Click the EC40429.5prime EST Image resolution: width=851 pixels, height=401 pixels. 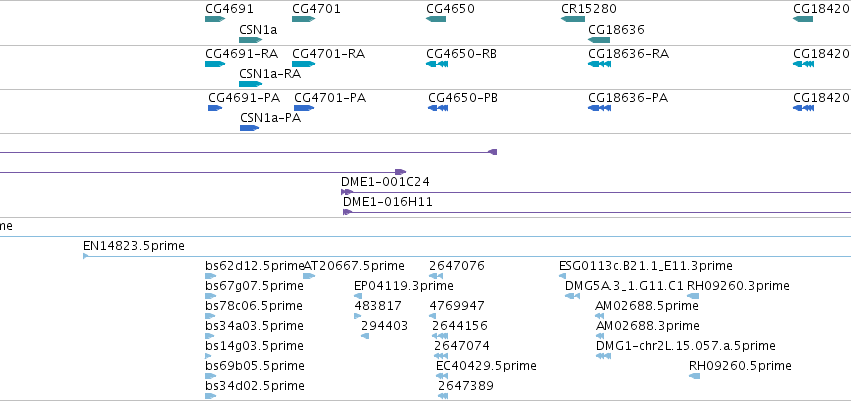tap(440, 377)
